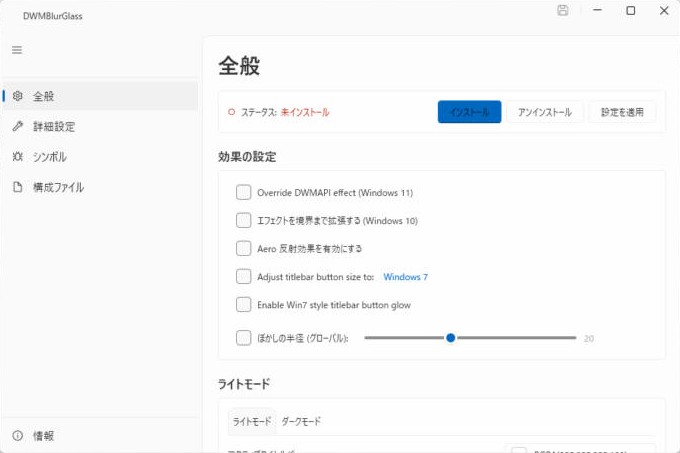This screenshot has height=453, width=680.
Task: Click the 設定を適用 button
Action: pyautogui.click(x=622, y=112)
